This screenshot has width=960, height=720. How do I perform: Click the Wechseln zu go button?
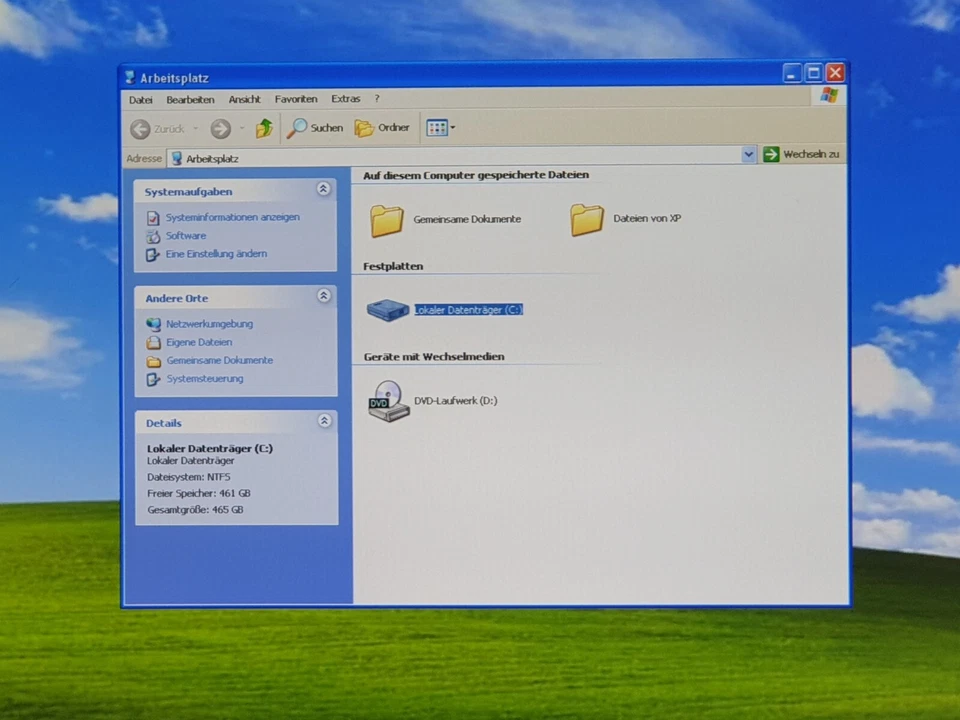click(801, 155)
